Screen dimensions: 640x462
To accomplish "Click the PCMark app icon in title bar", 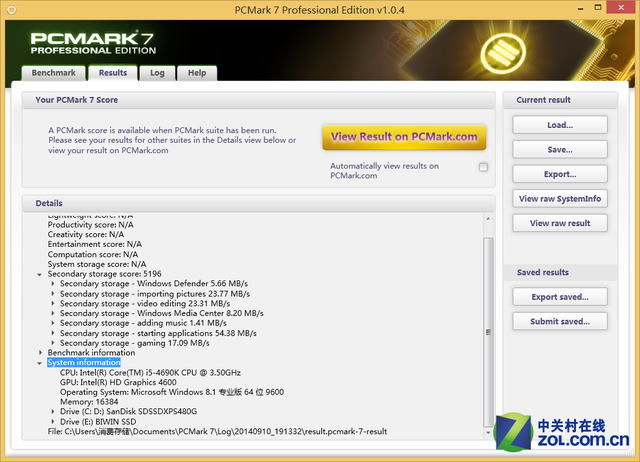I will pyautogui.click(x=13, y=9).
